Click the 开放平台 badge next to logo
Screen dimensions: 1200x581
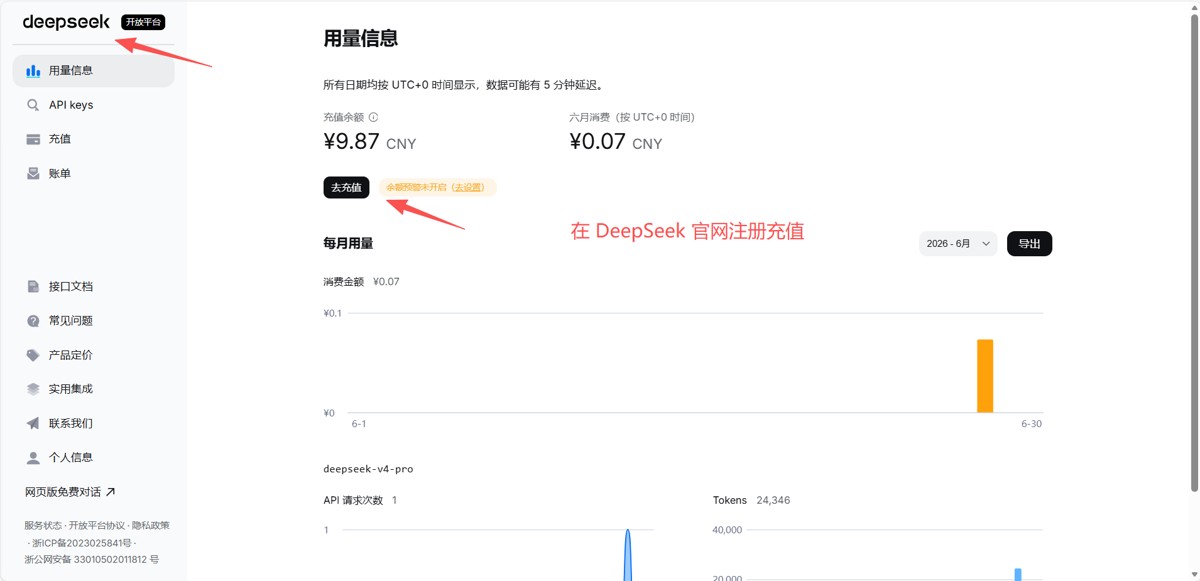pos(143,22)
